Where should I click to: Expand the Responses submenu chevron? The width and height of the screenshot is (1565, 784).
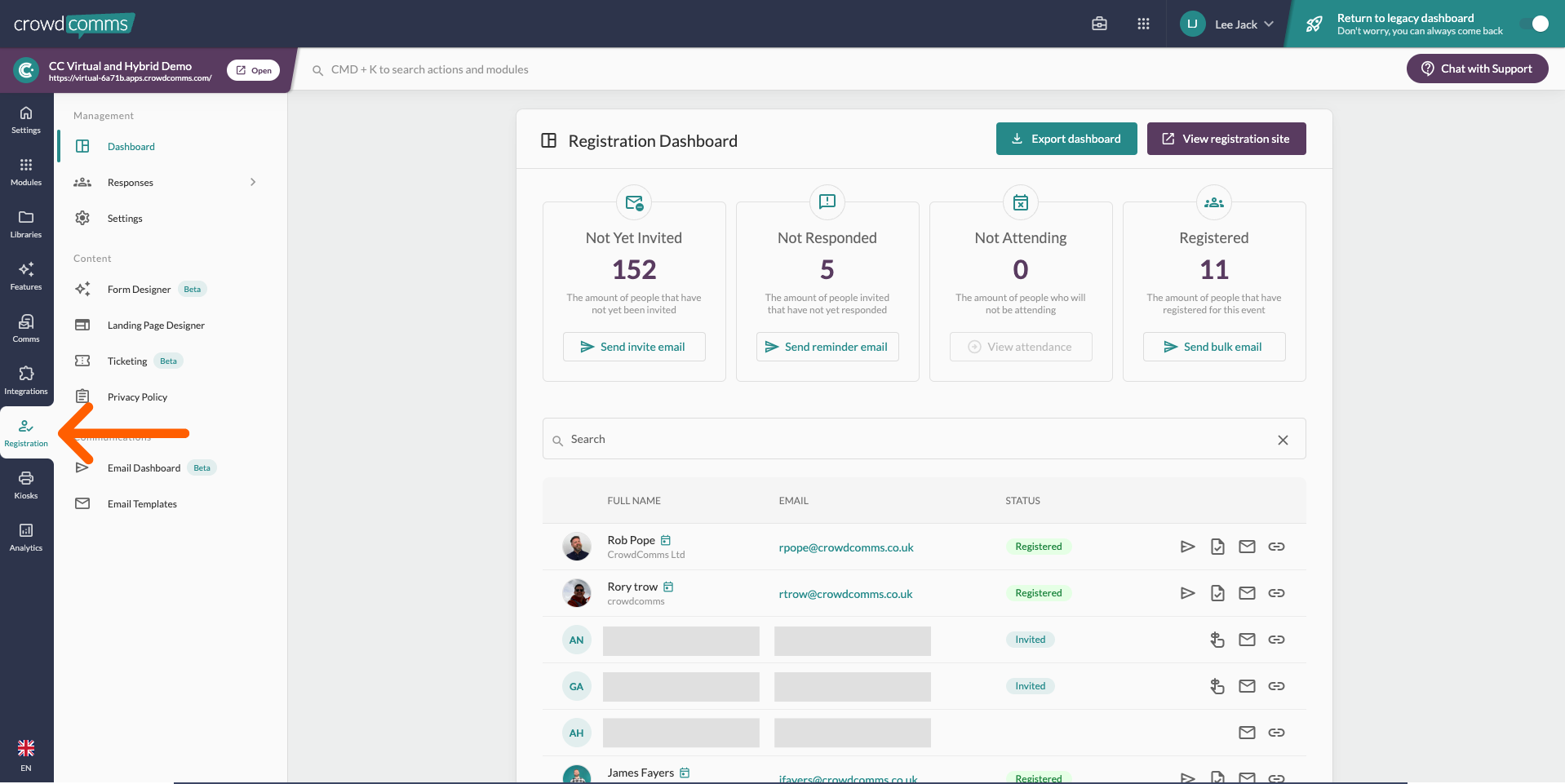pos(253,183)
